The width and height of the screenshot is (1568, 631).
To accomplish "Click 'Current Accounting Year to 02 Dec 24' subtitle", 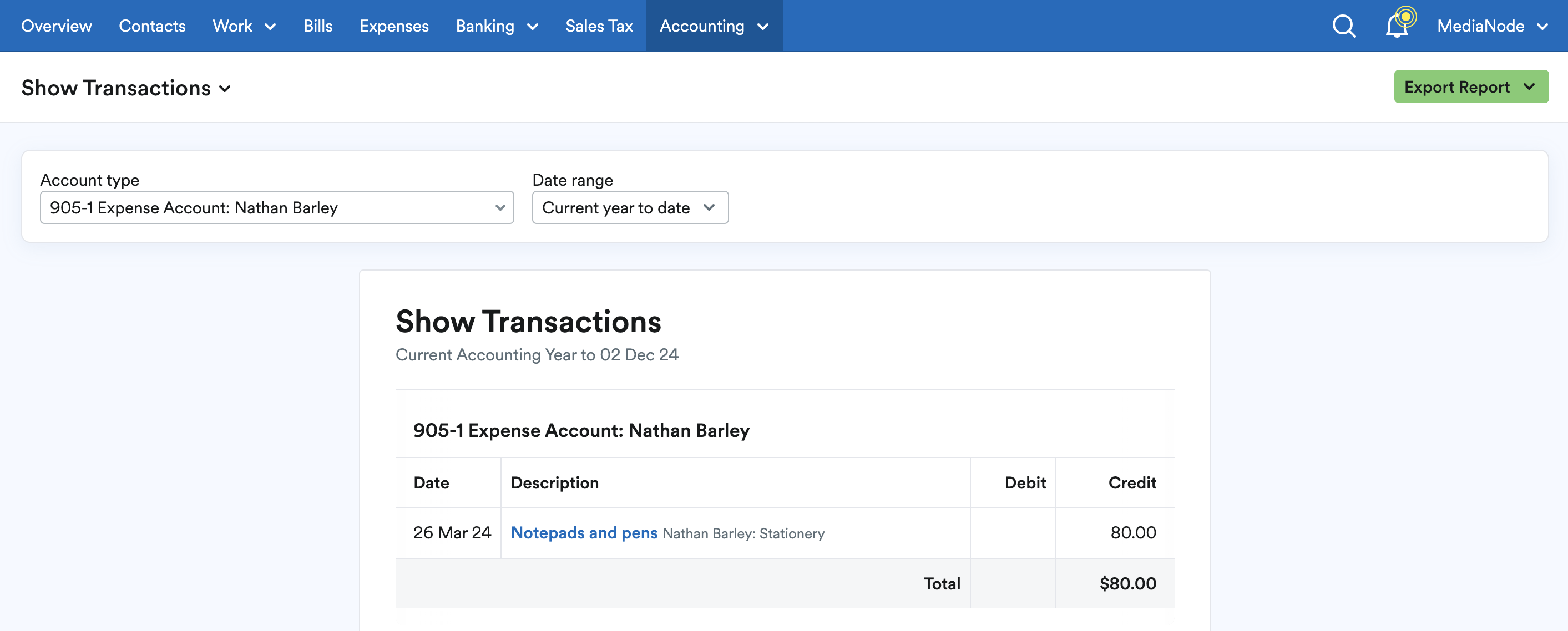I will point(537,355).
